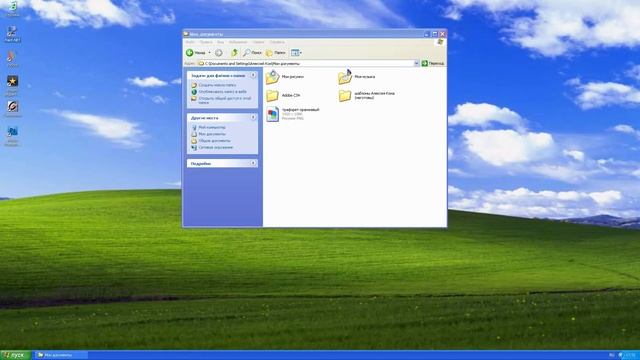This screenshot has height=360, width=640.
Task: Click the Мои рисунки folder name
Action: [293, 77]
